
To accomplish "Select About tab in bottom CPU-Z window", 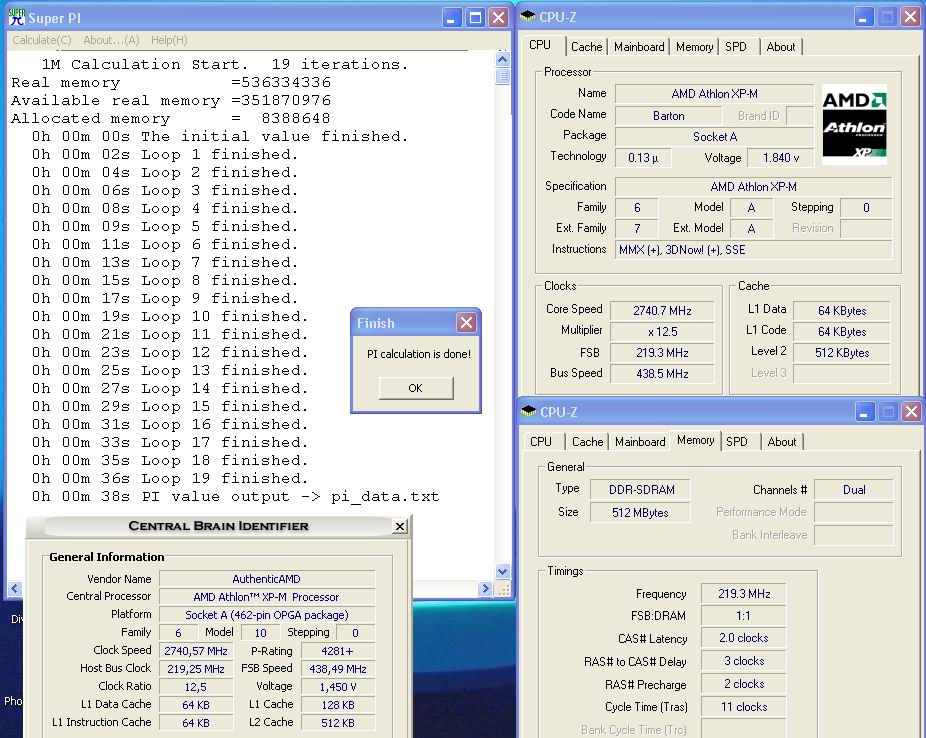I will tap(782, 442).
